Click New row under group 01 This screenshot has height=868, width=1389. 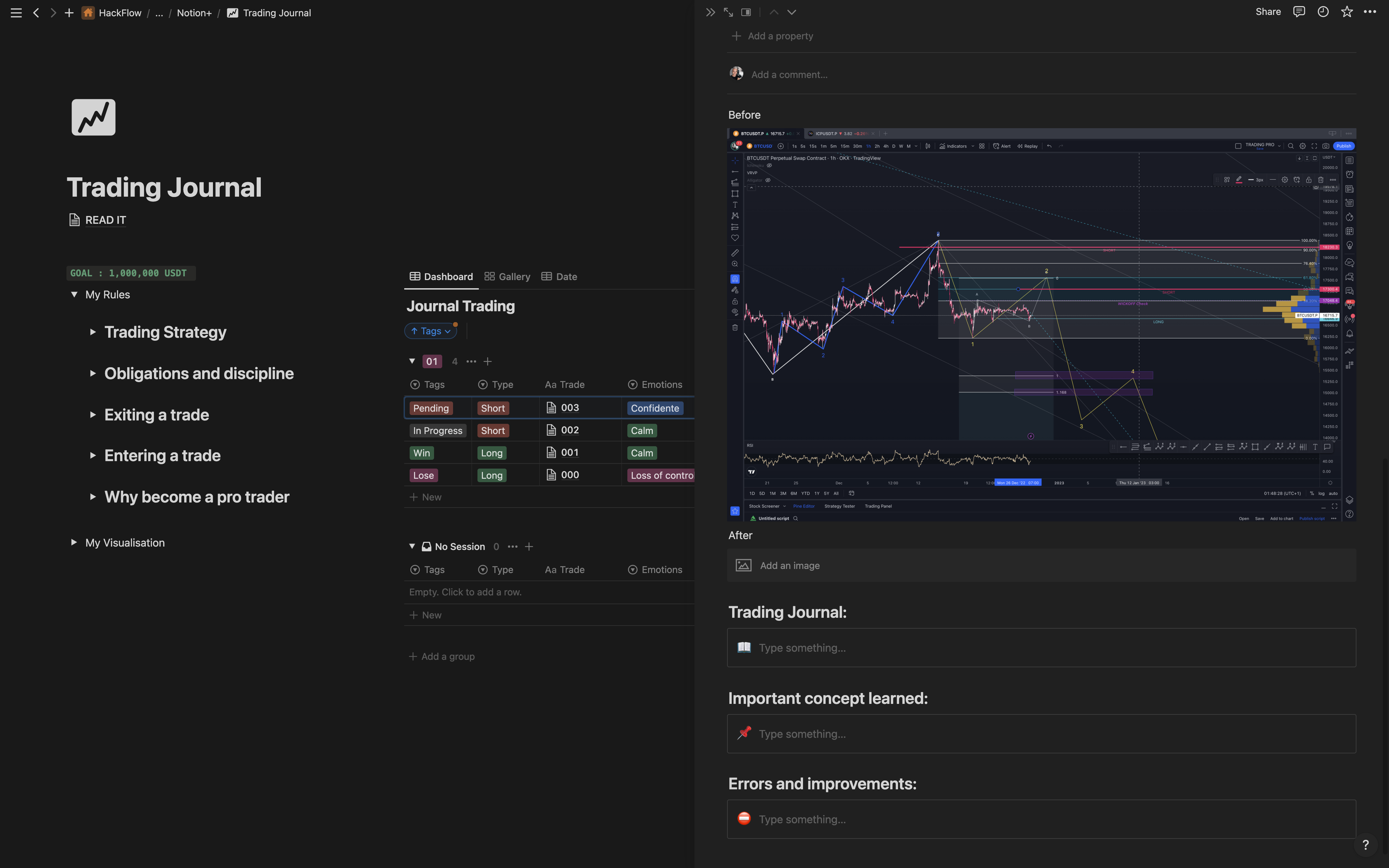tap(426, 497)
